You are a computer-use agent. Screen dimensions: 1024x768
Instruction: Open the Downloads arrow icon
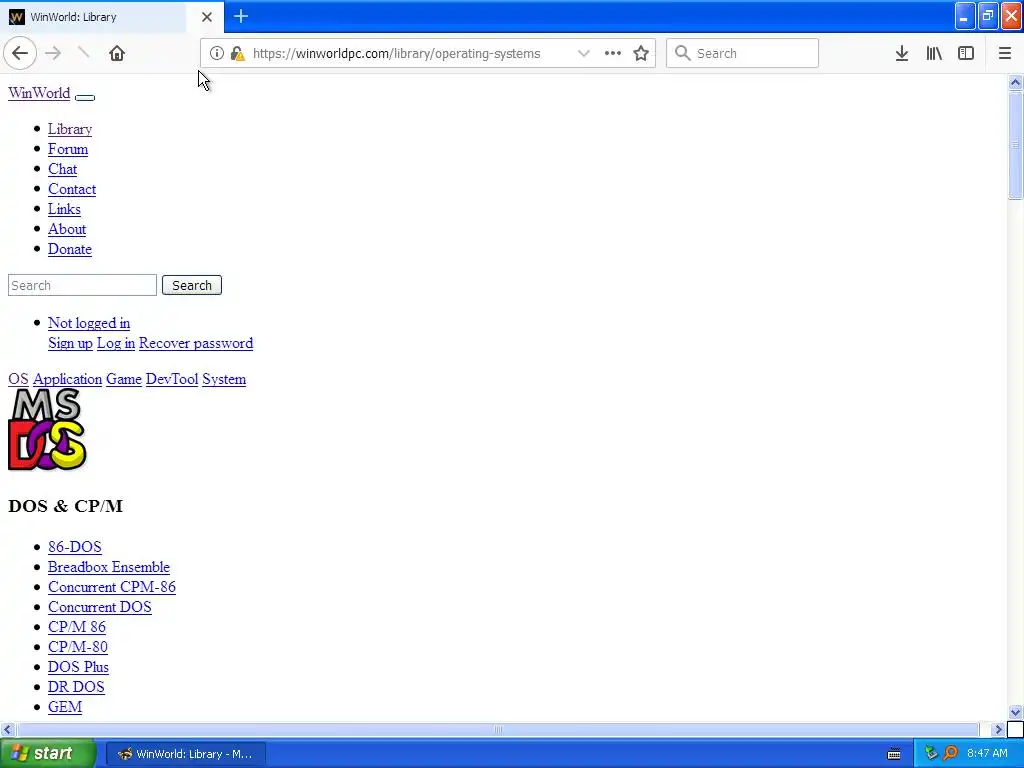(x=902, y=54)
